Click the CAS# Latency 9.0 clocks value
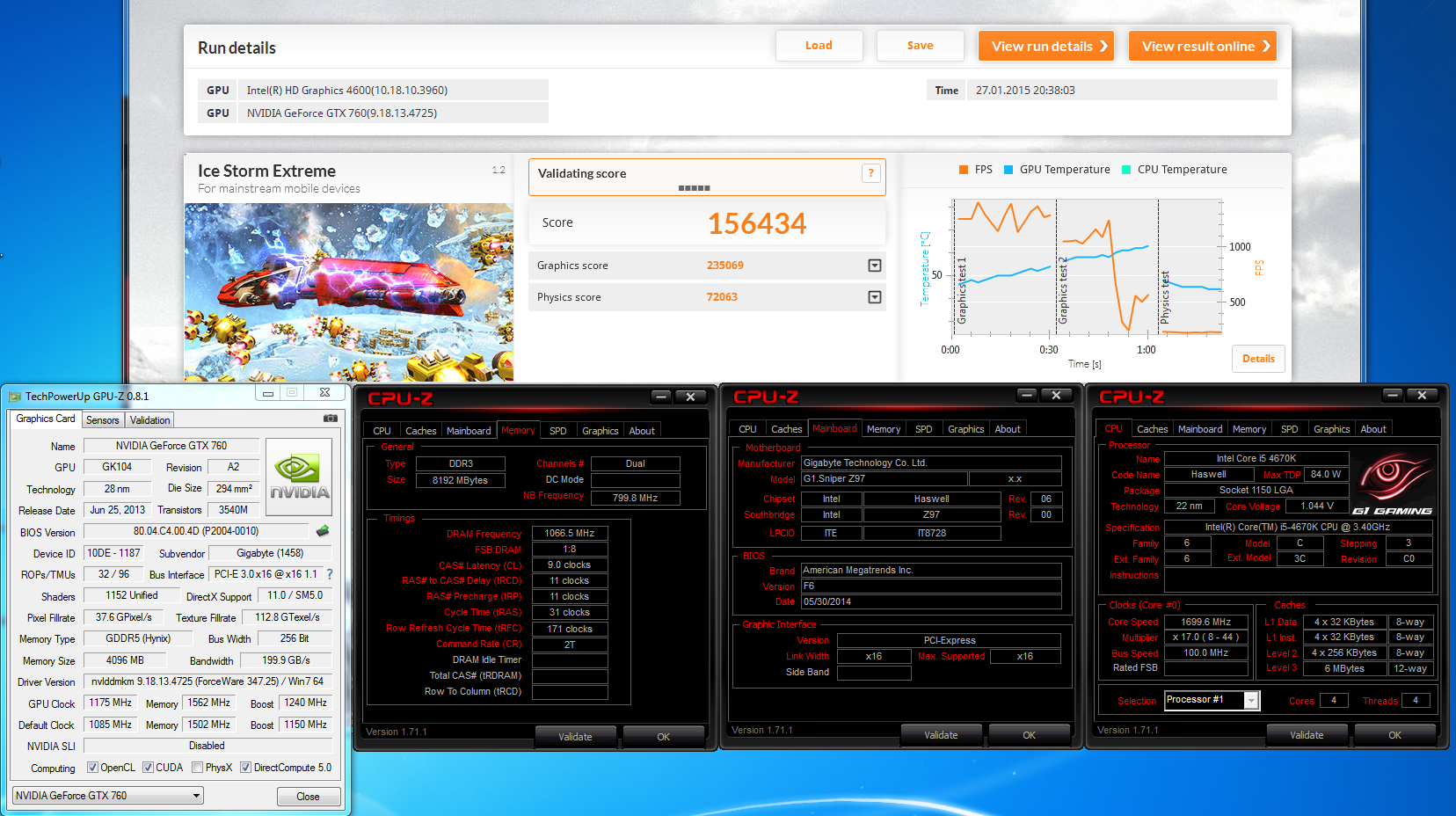 (x=570, y=565)
